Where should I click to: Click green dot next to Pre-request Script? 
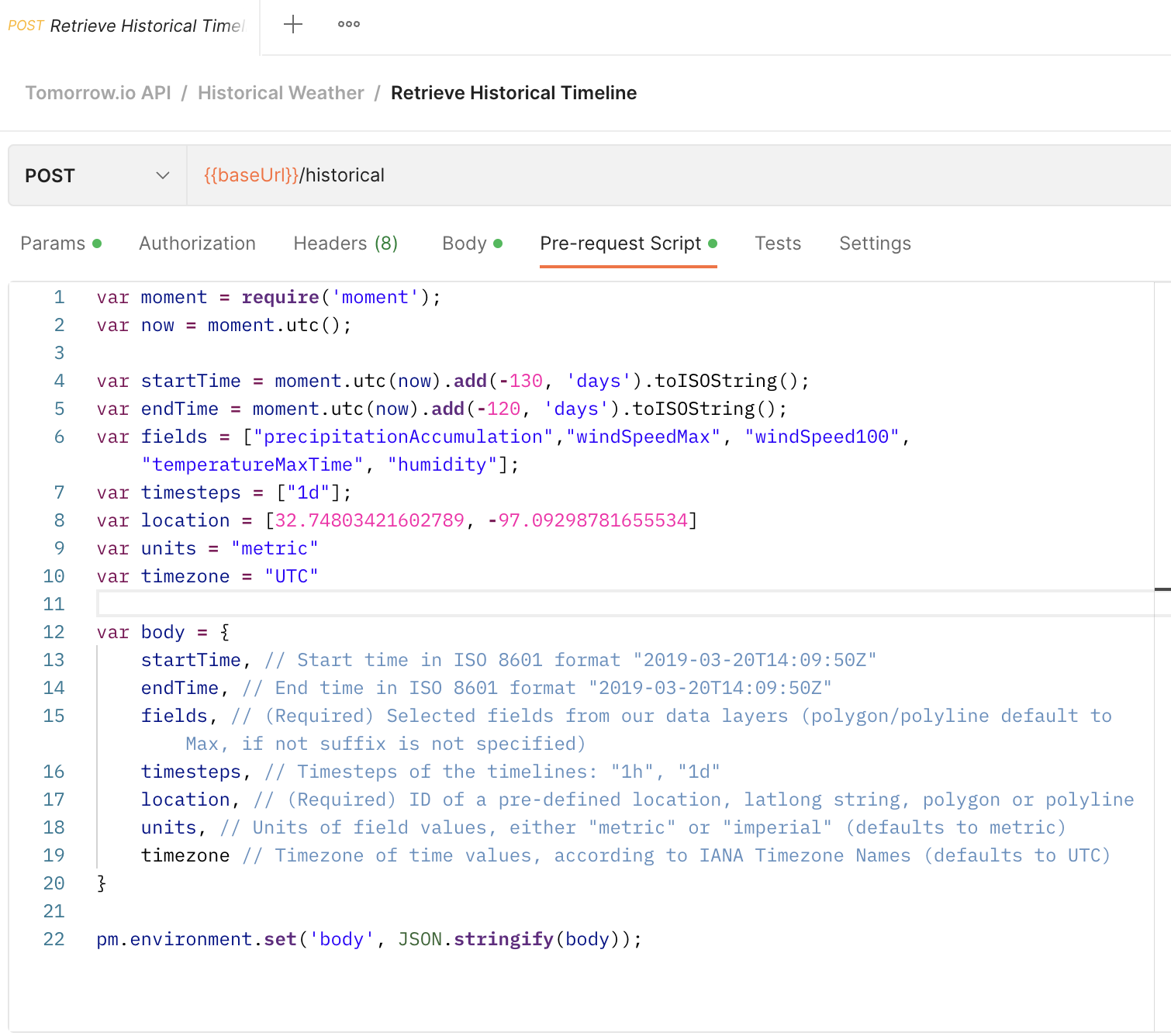pos(712,243)
